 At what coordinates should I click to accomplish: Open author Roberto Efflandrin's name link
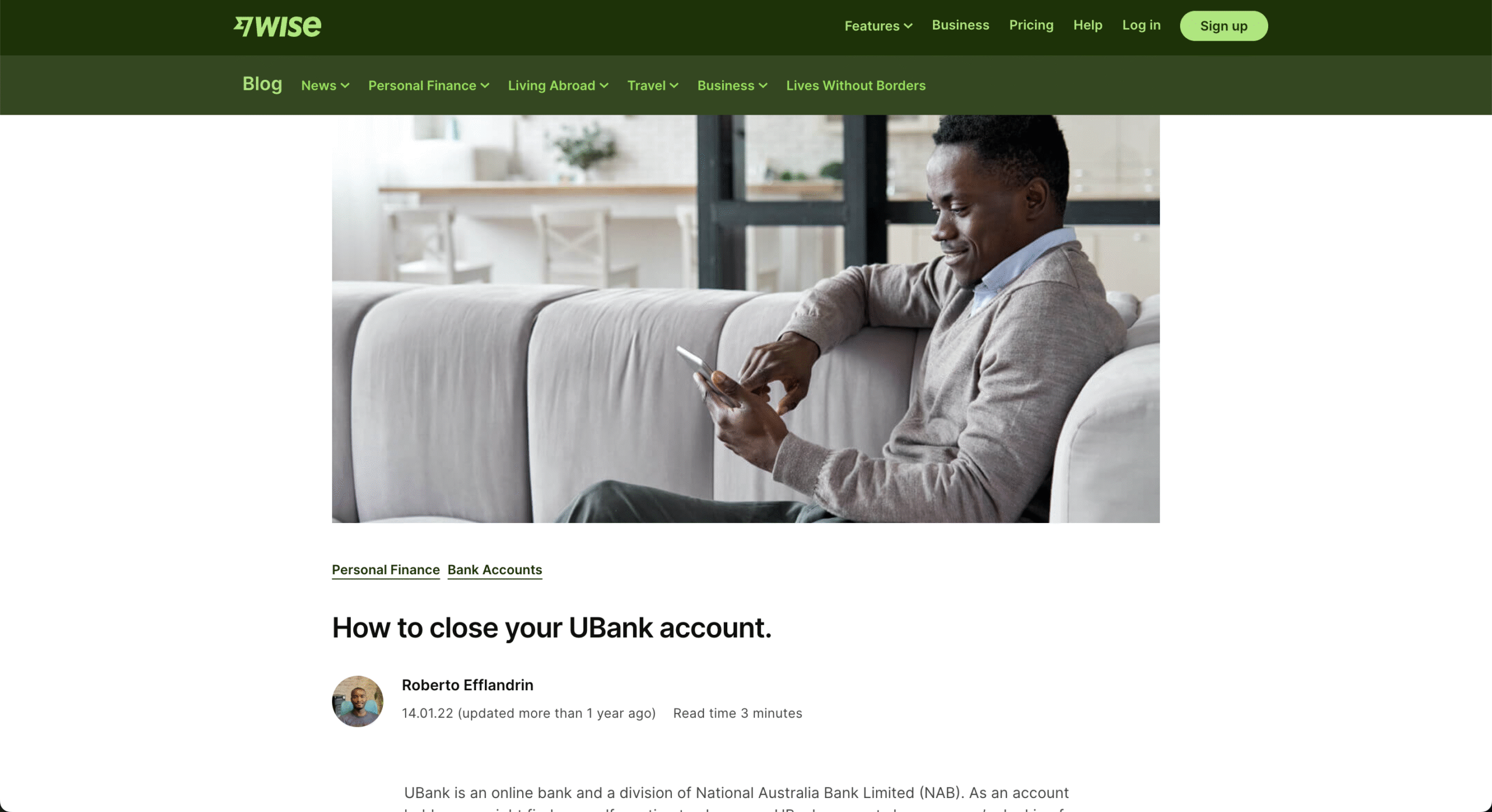point(467,685)
